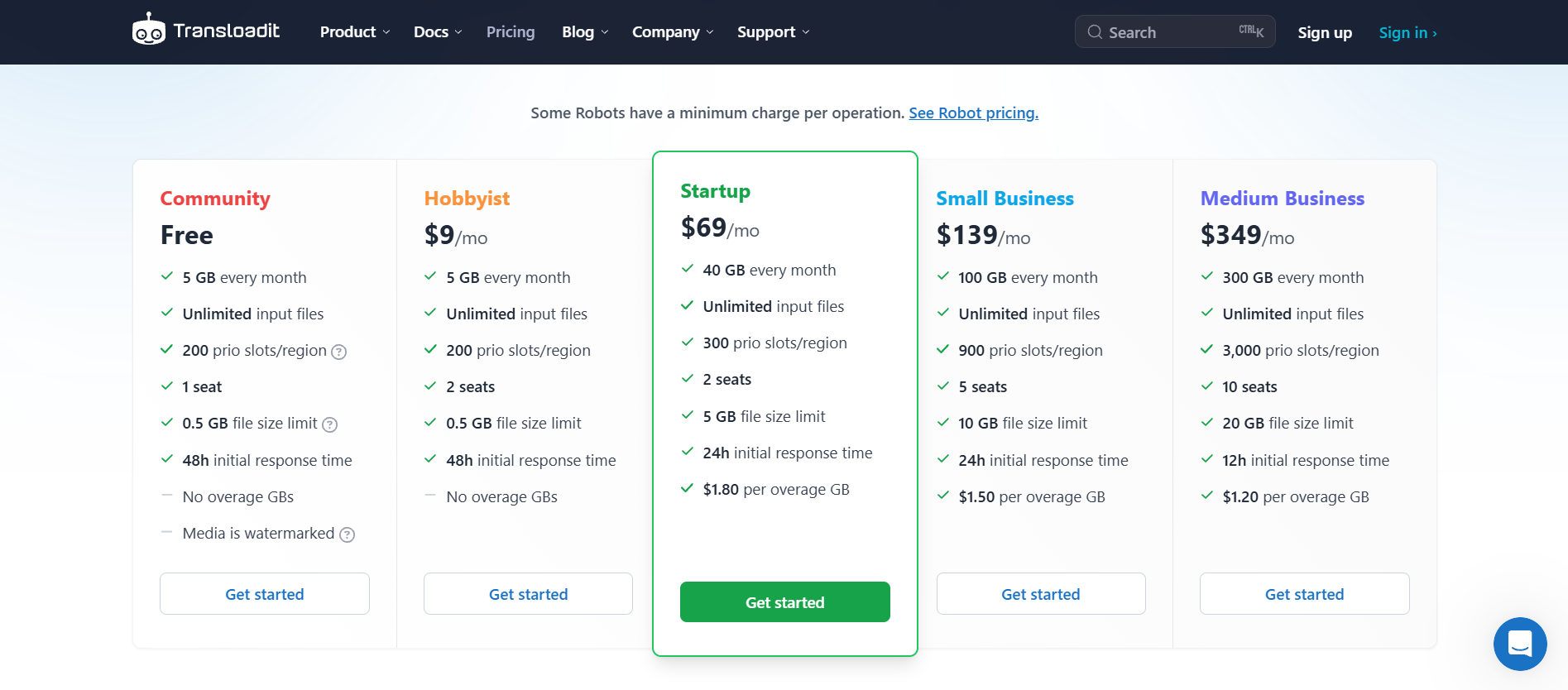
Task: Open the Pricing page
Action: tap(511, 32)
